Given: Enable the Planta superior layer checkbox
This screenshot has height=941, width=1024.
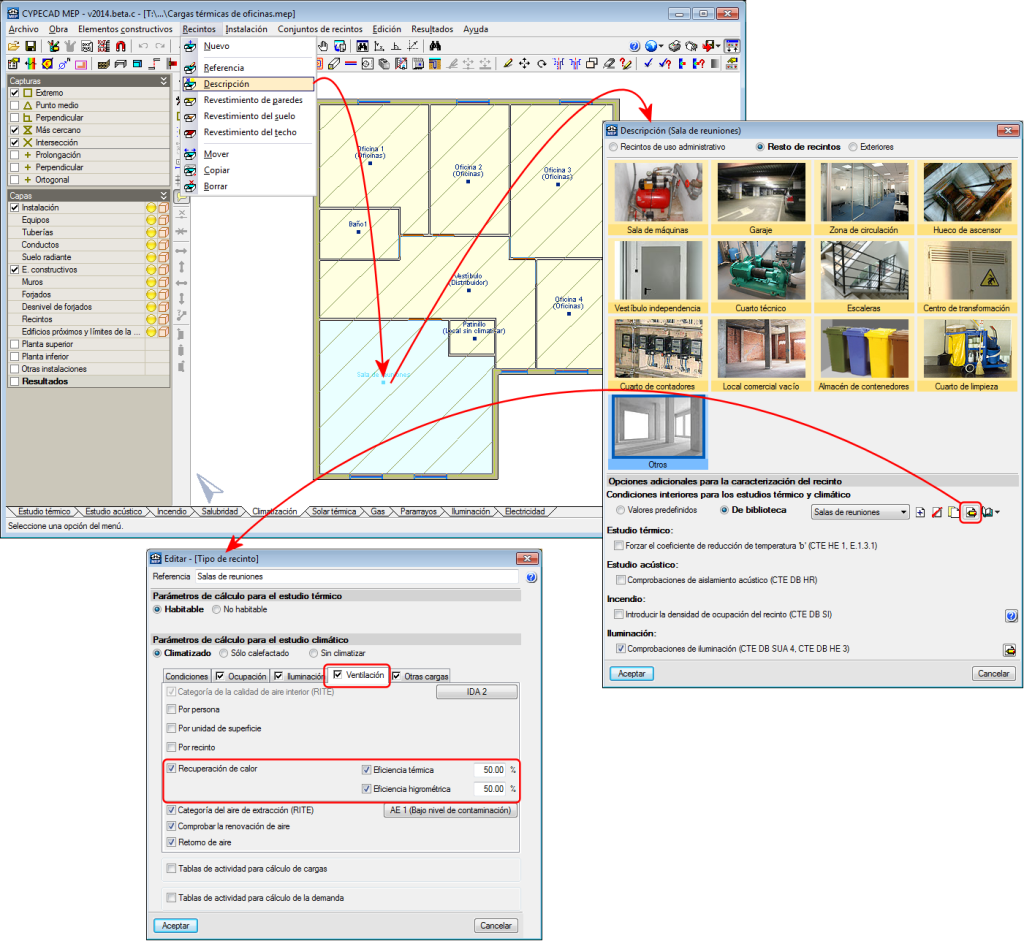Looking at the screenshot, I should [x=14, y=344].
